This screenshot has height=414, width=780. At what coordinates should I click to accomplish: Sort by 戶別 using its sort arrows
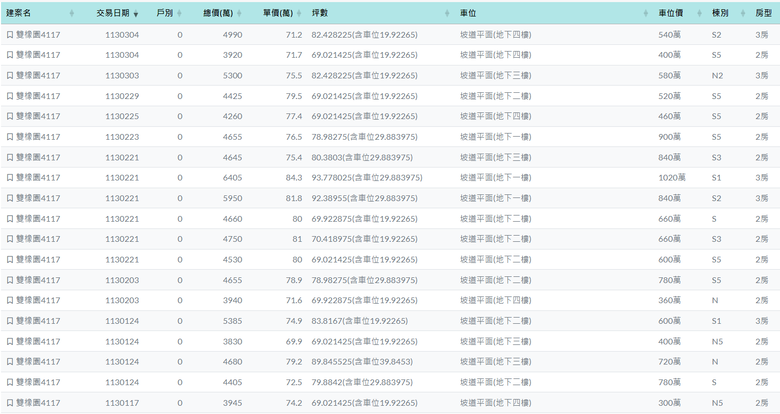click(179, 13)
